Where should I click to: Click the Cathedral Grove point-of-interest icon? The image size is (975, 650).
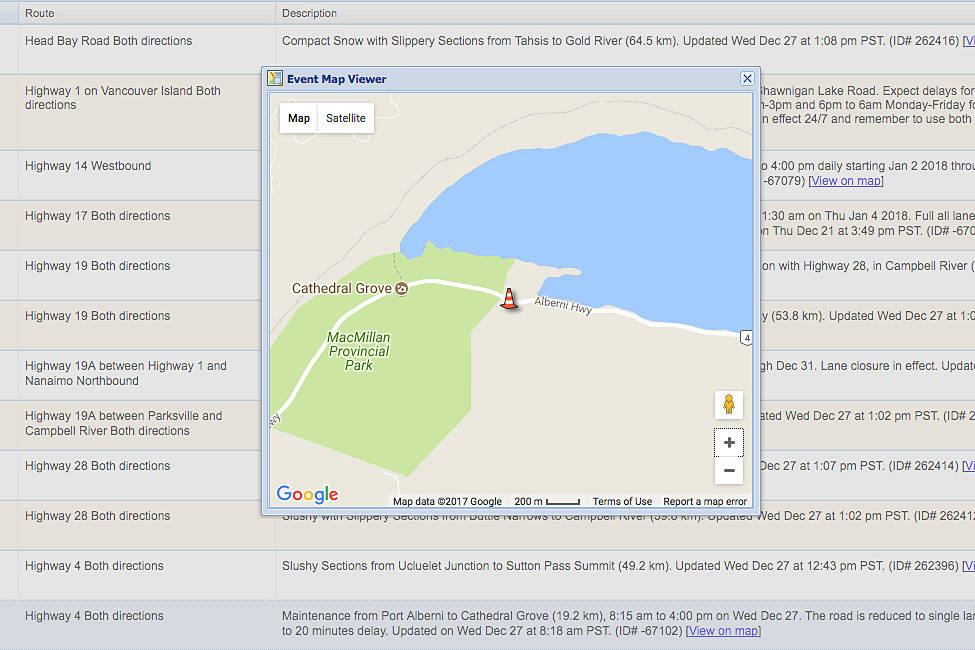pyautogui.click(x=402, y=289)
